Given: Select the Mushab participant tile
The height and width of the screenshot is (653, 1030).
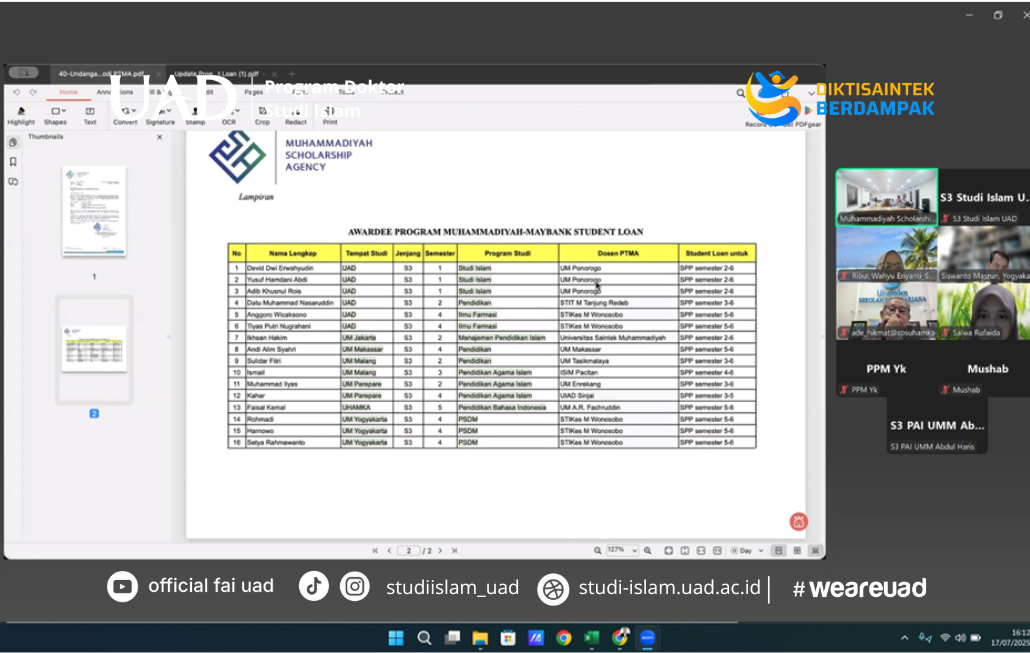Looking at the screenshot, I should 985,369.
